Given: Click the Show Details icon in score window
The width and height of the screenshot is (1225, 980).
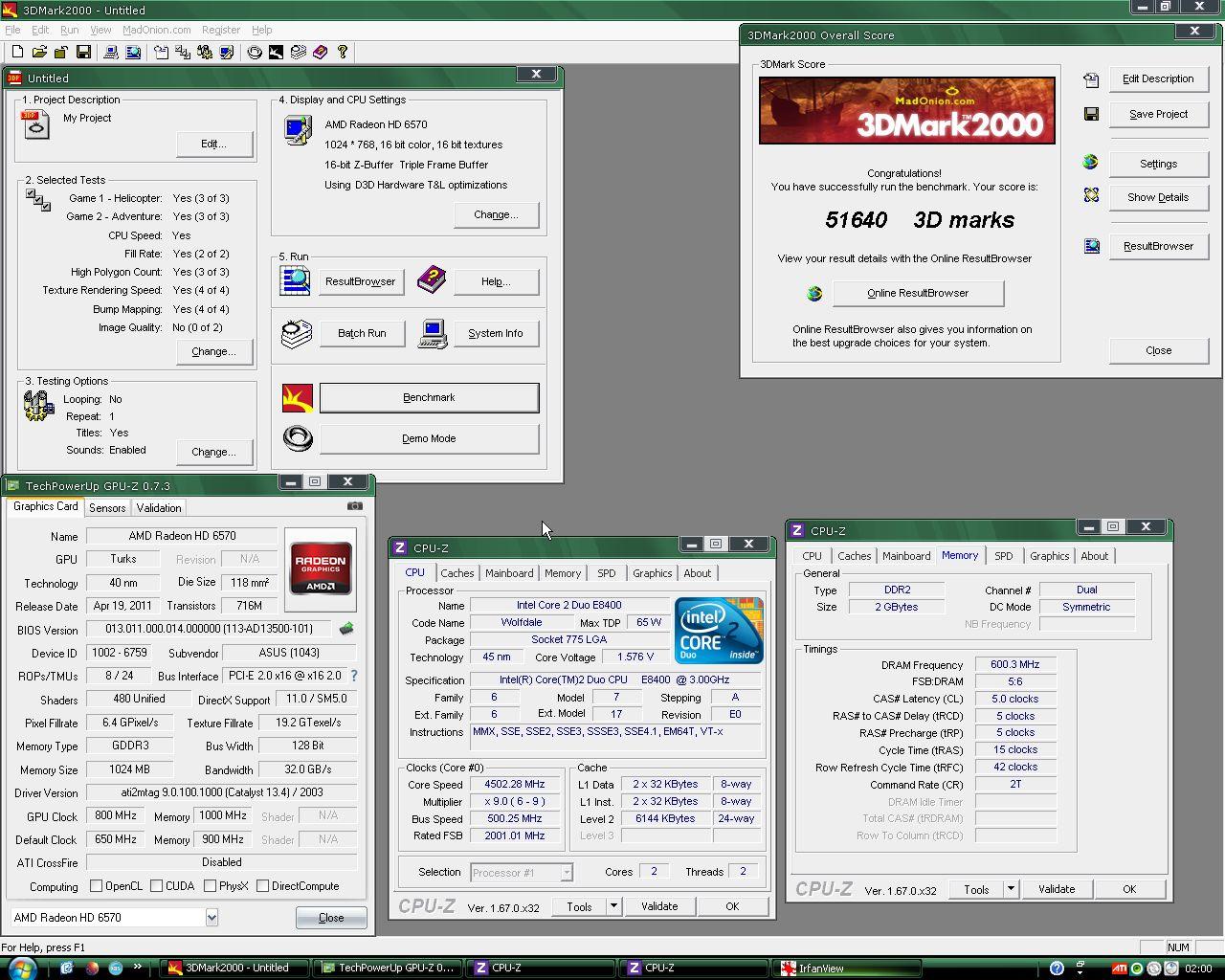Looking at the screenshot, I should tap(1091, 195).
